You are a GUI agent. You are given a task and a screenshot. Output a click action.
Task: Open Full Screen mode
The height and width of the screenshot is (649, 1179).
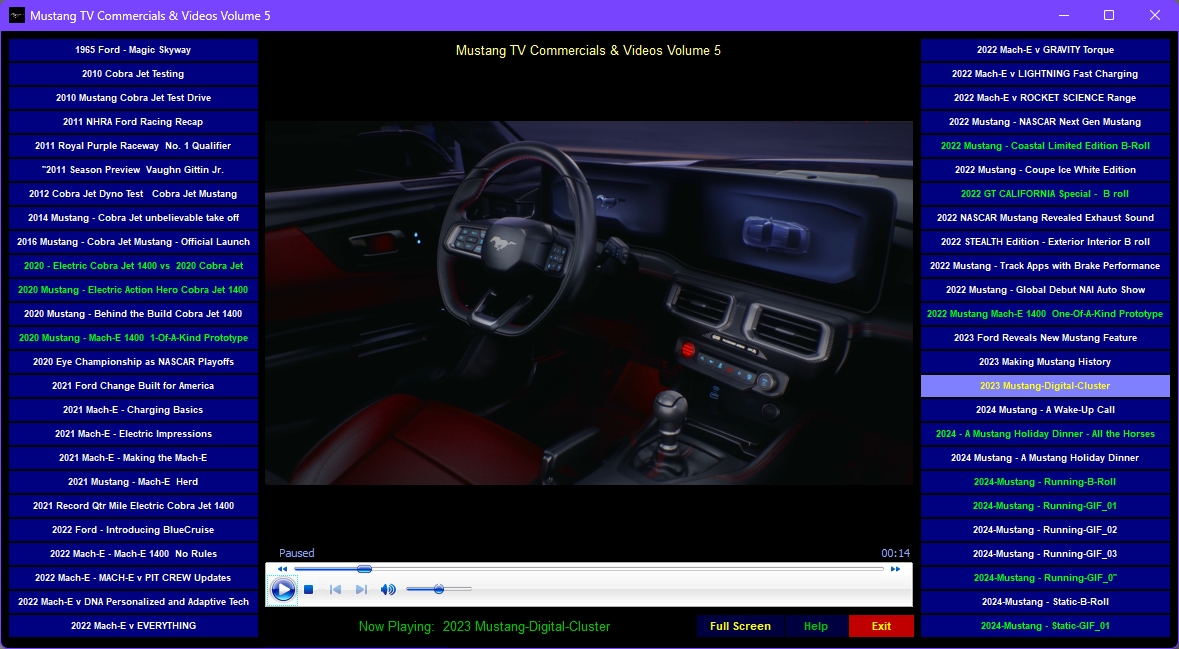click(x=740, y=626)
